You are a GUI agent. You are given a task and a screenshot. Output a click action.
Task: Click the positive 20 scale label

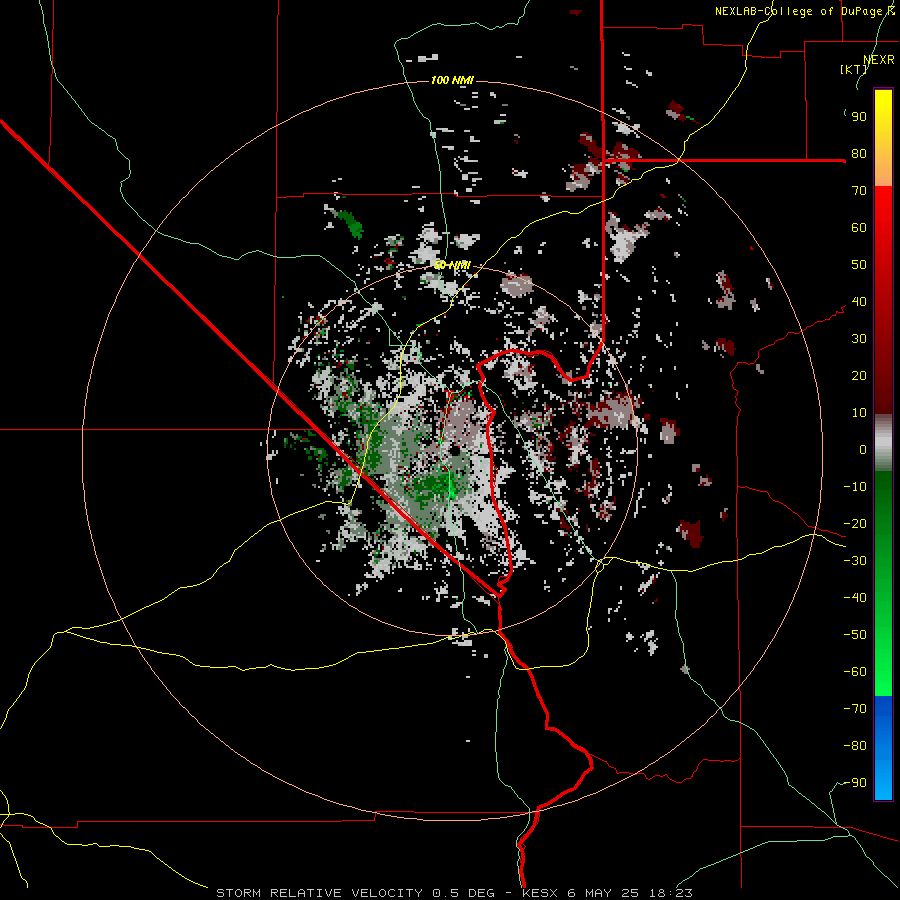[859, 376]
